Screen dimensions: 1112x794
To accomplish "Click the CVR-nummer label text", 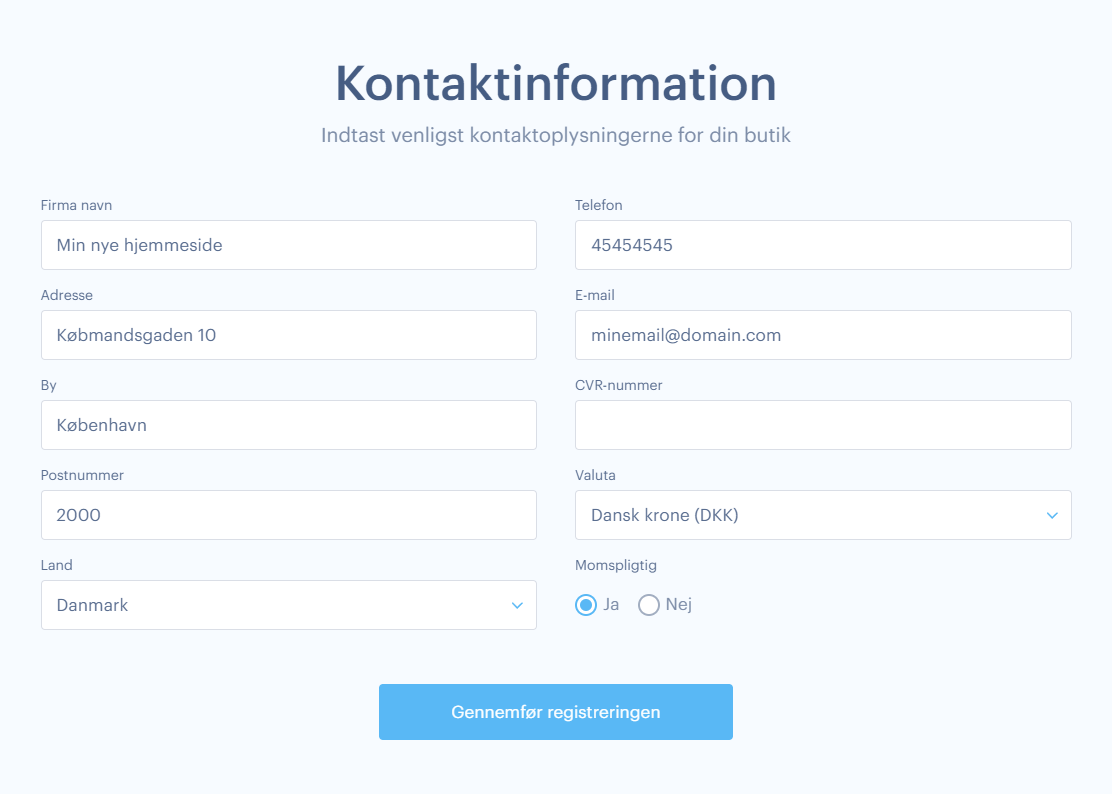I will point(618,385).
